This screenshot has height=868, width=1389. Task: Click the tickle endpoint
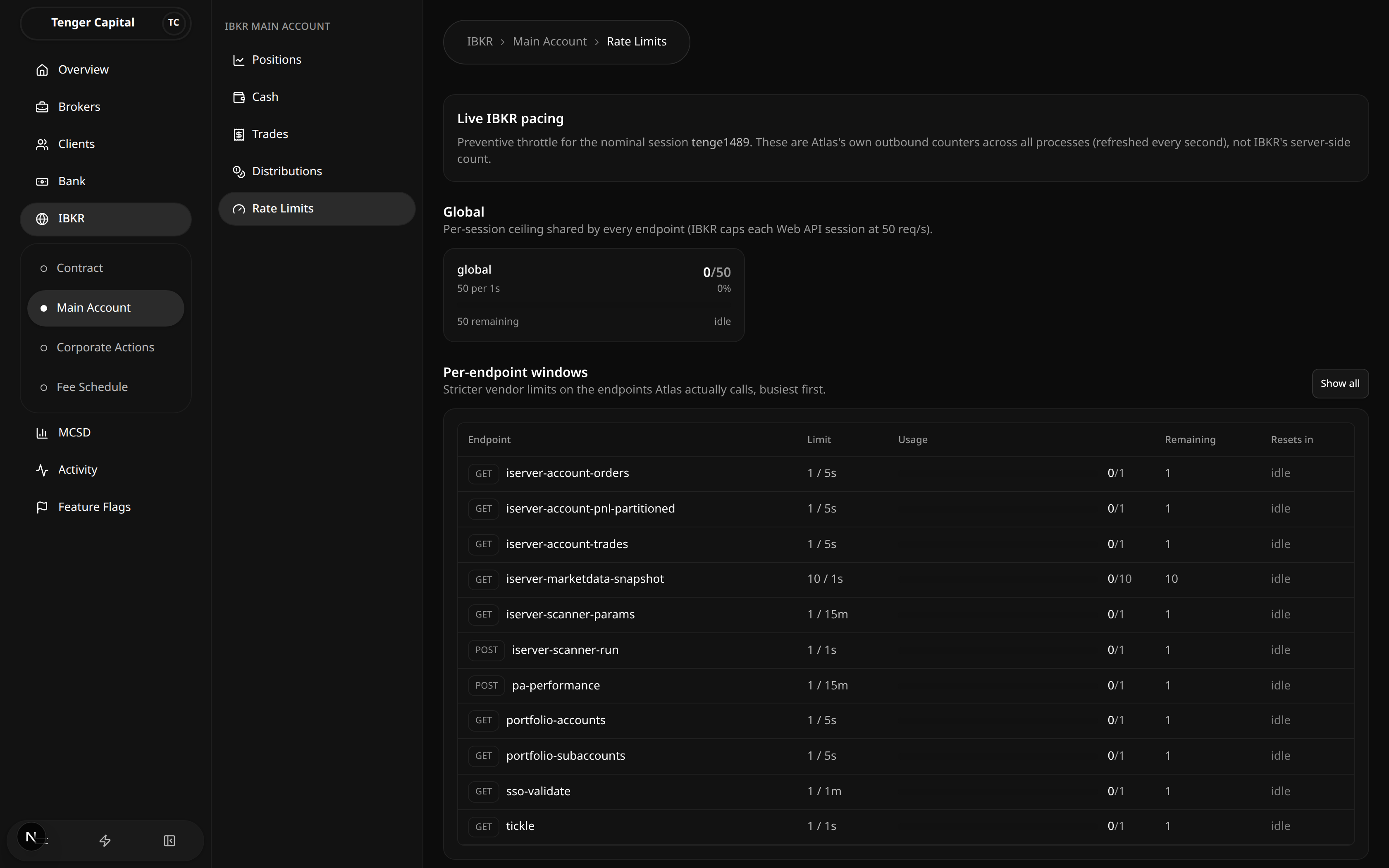point(520,827)
